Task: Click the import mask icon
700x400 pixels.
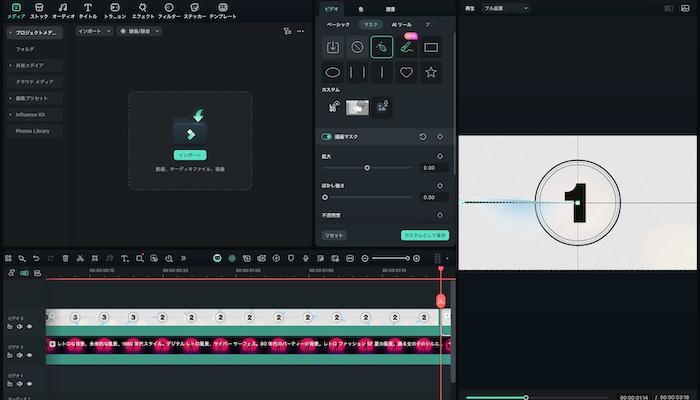Action: click(x=332, y=47)
